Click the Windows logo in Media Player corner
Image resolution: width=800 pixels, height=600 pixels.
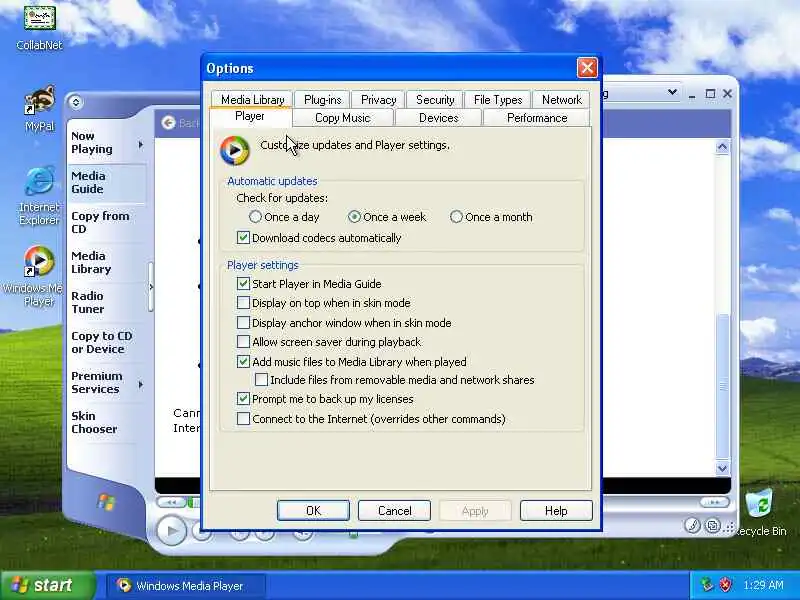click(106, 502)
